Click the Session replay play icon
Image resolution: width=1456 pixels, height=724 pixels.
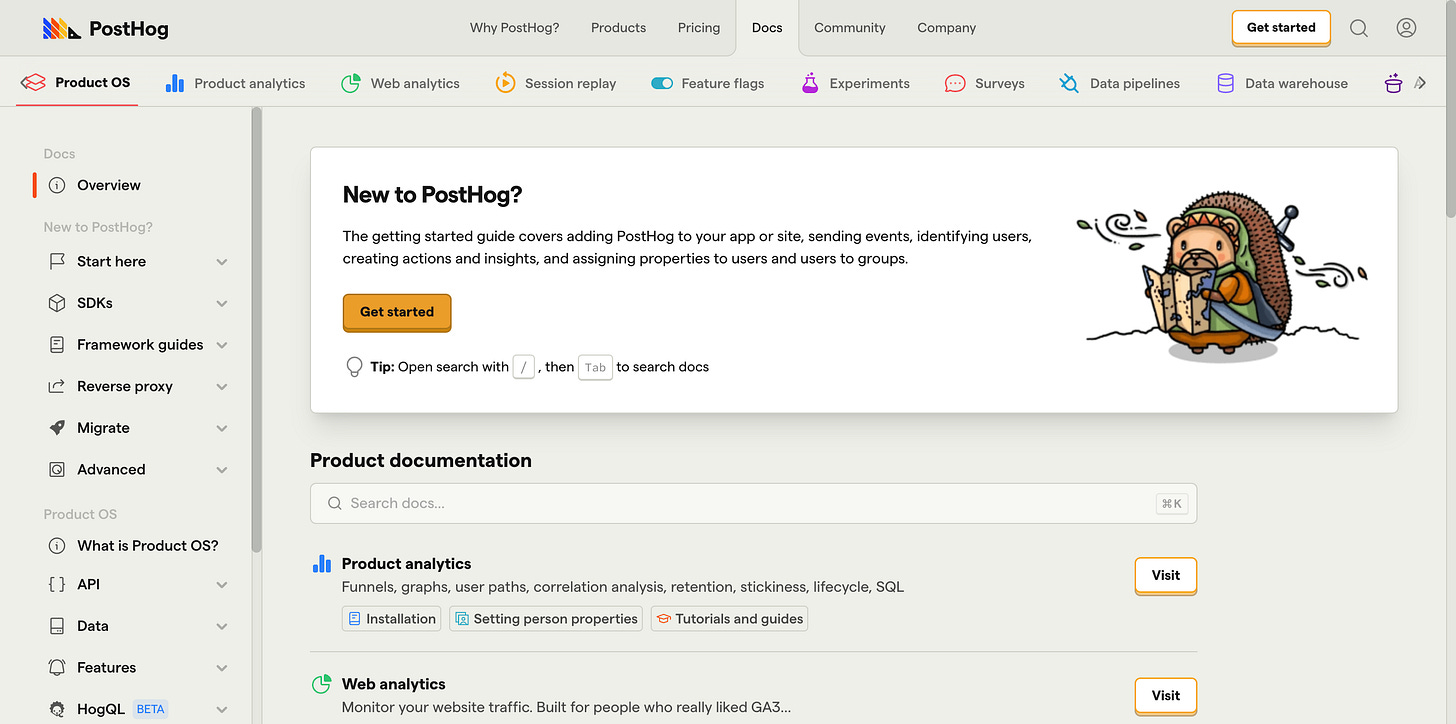pyautogui.click(x=505, y=83)
